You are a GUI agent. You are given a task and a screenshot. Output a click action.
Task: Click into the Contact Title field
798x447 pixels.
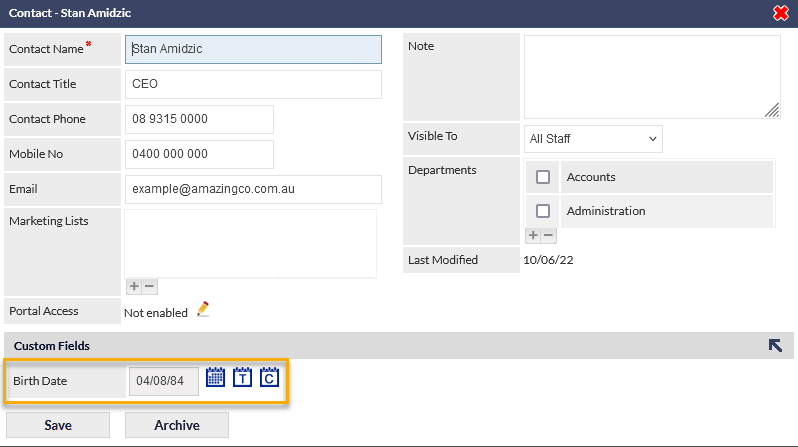click(253, 84)
